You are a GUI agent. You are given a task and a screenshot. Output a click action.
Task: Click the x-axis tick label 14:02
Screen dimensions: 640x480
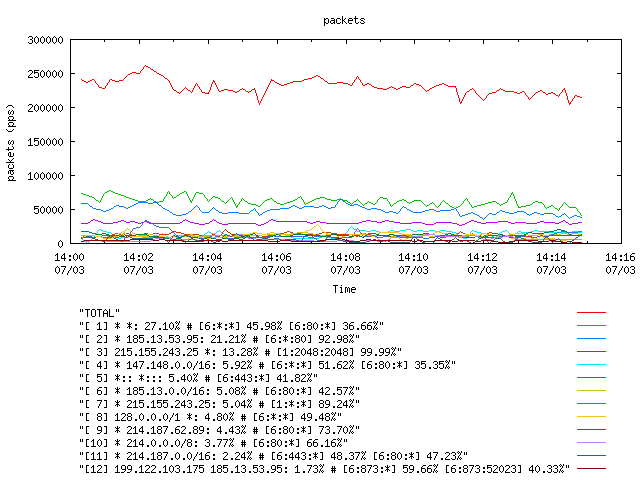(138, 257)
